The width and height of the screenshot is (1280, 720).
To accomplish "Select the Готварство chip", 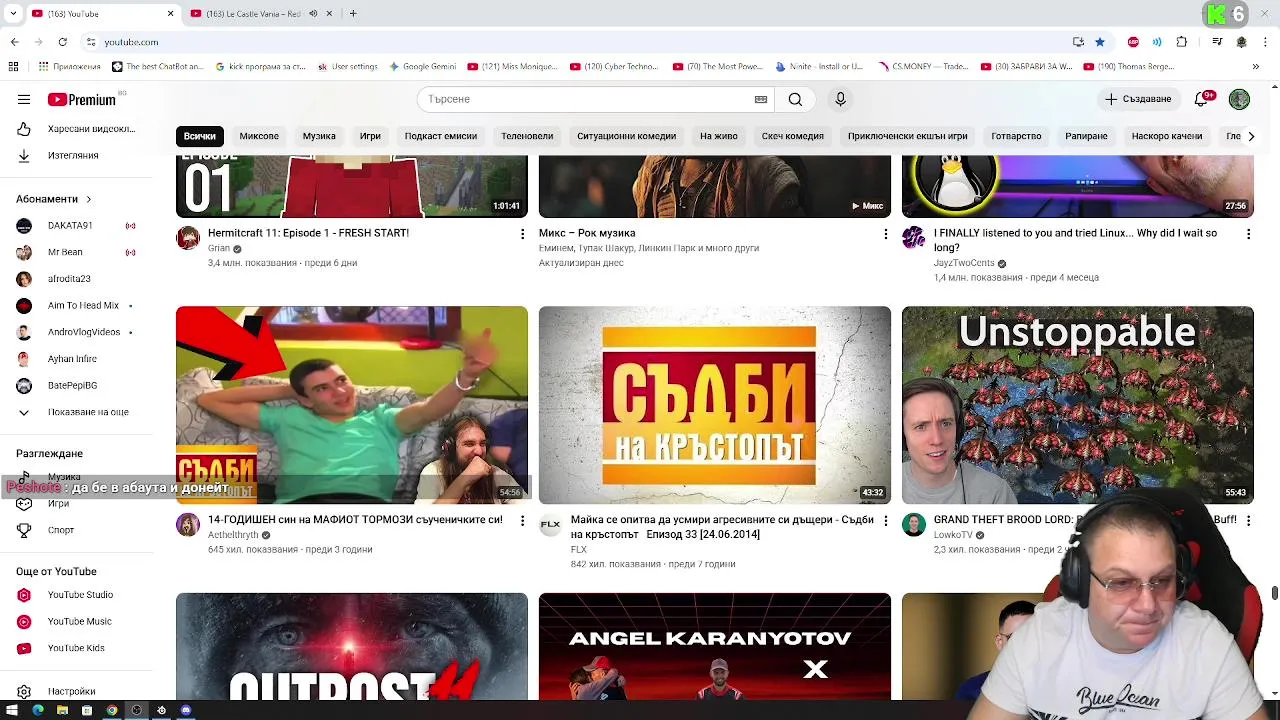I will pos(1016,136).
